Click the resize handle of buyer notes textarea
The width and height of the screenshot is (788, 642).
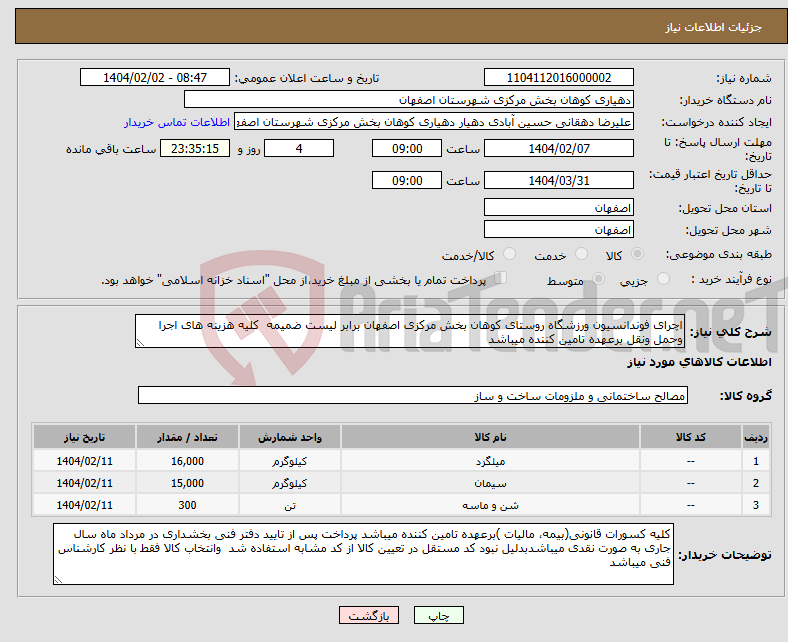[58, 580]
